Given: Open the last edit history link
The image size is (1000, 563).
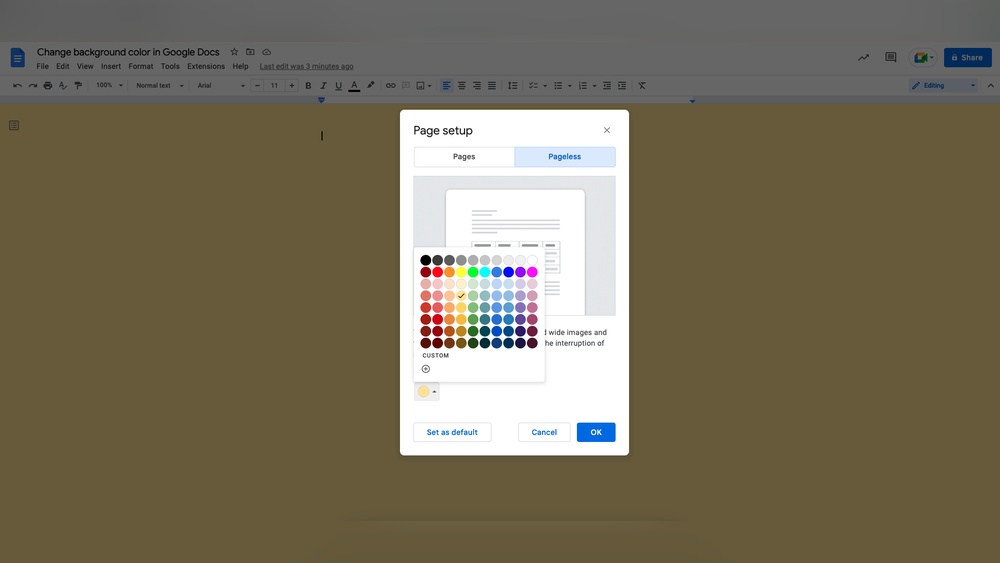Looking at the screenshot, I should [x=306, y=66].
